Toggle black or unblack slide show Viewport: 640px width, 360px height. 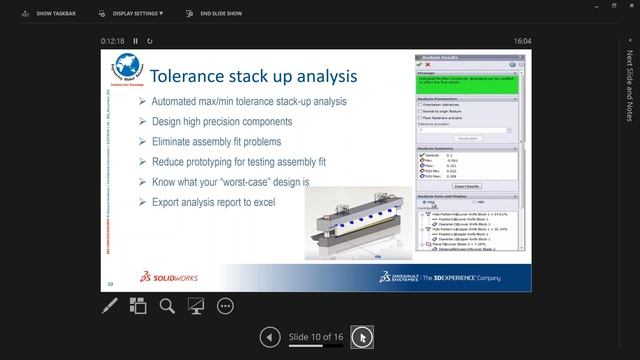196,306
